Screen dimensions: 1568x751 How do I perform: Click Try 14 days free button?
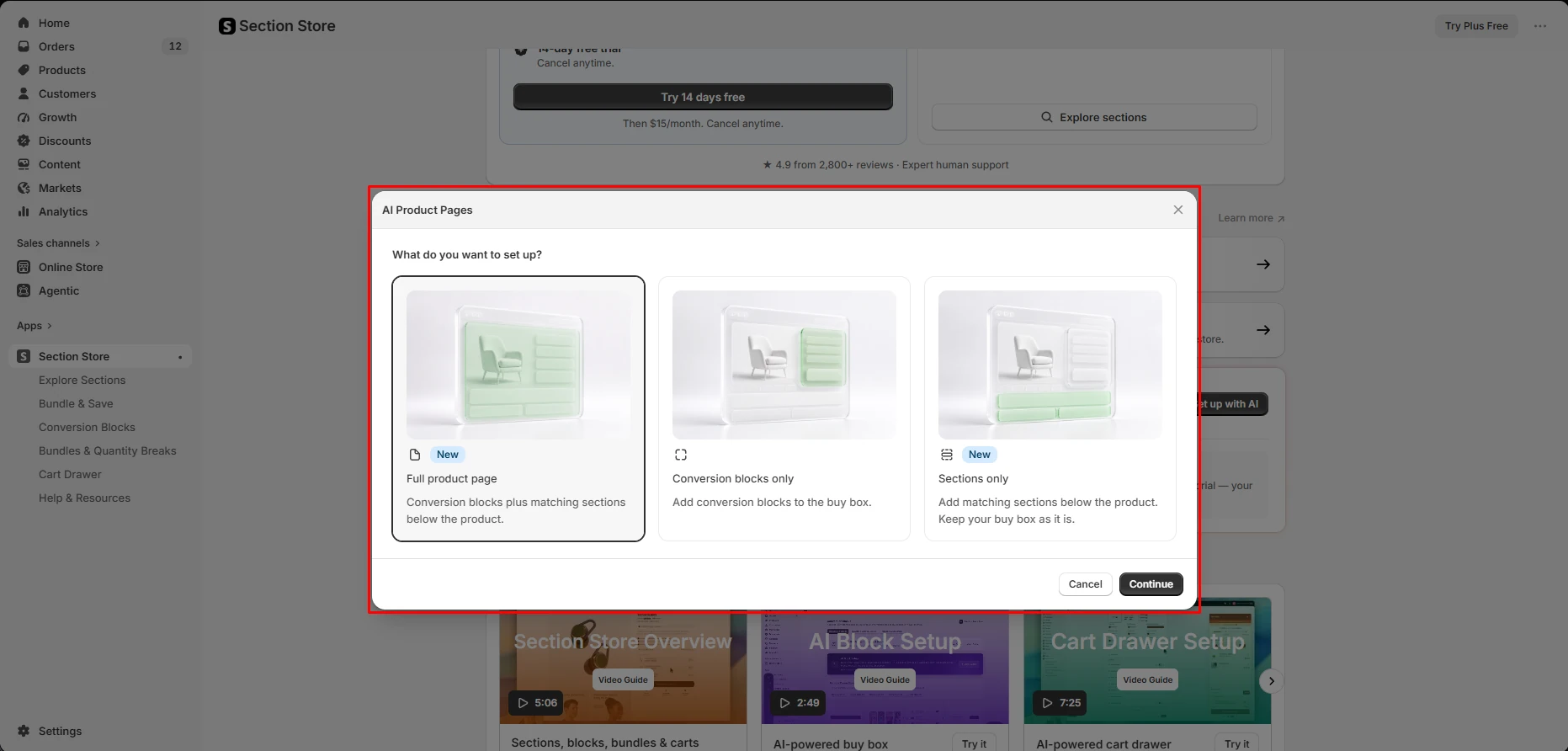point(703,97)
